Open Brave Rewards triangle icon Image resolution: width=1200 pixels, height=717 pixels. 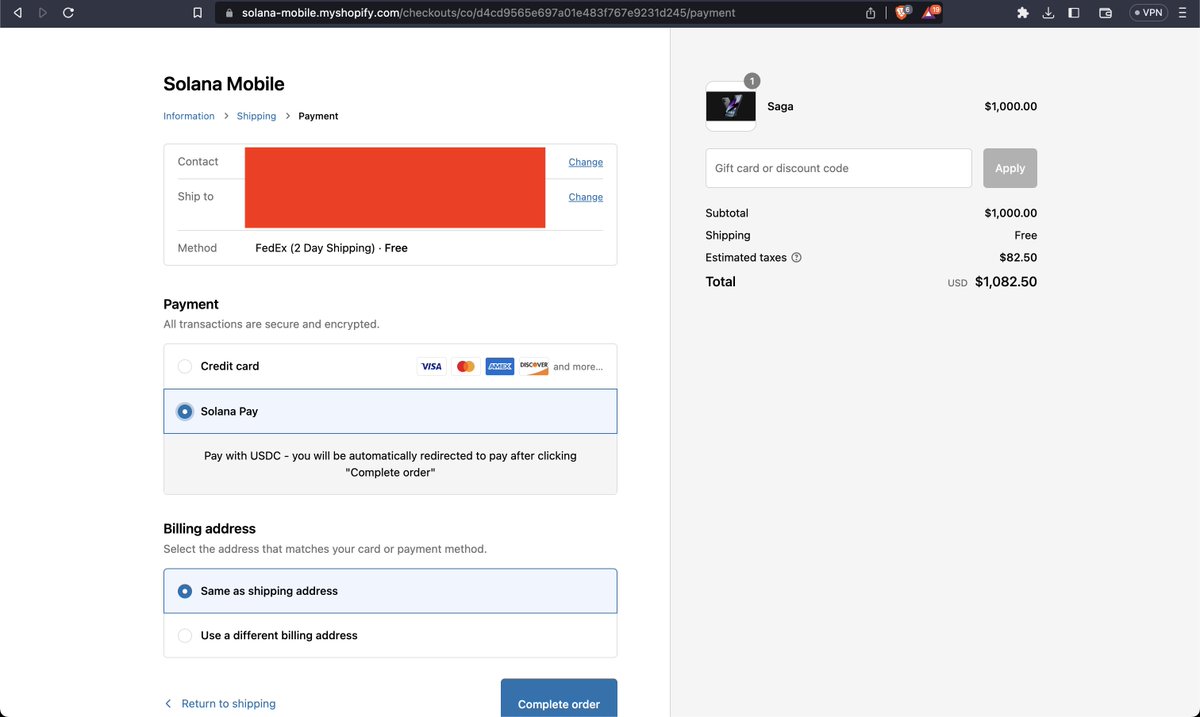[x=930, y=12]
